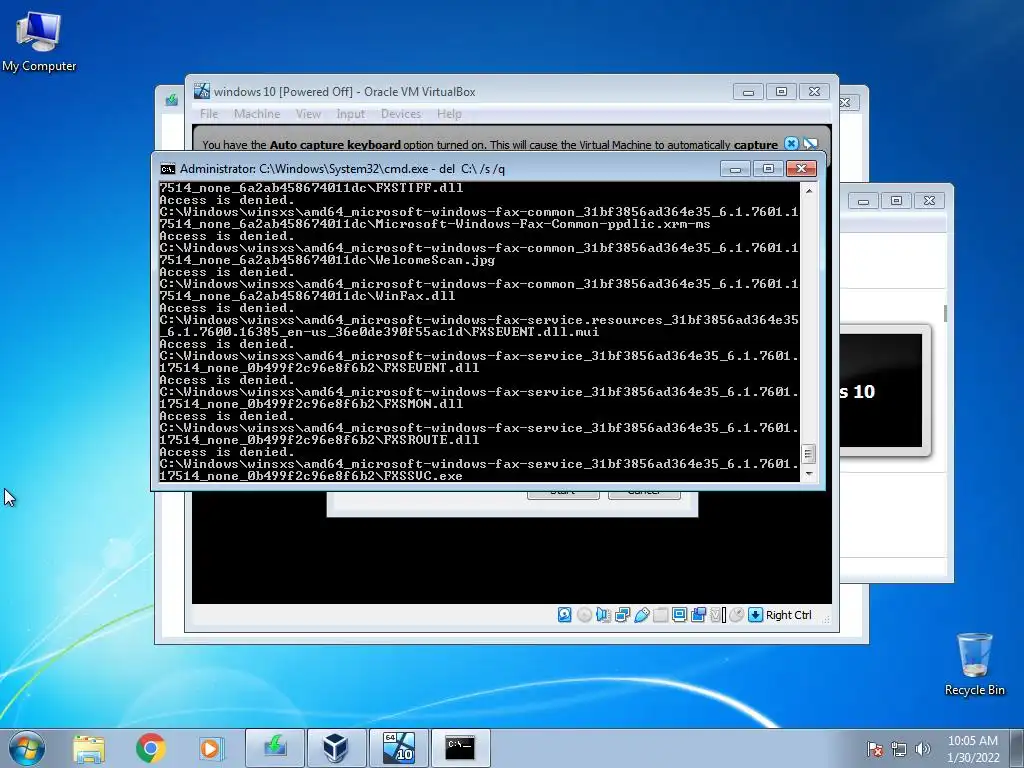Click the optical drive status icon
This screenshot has height=768, width=1024.
[584, 615]
